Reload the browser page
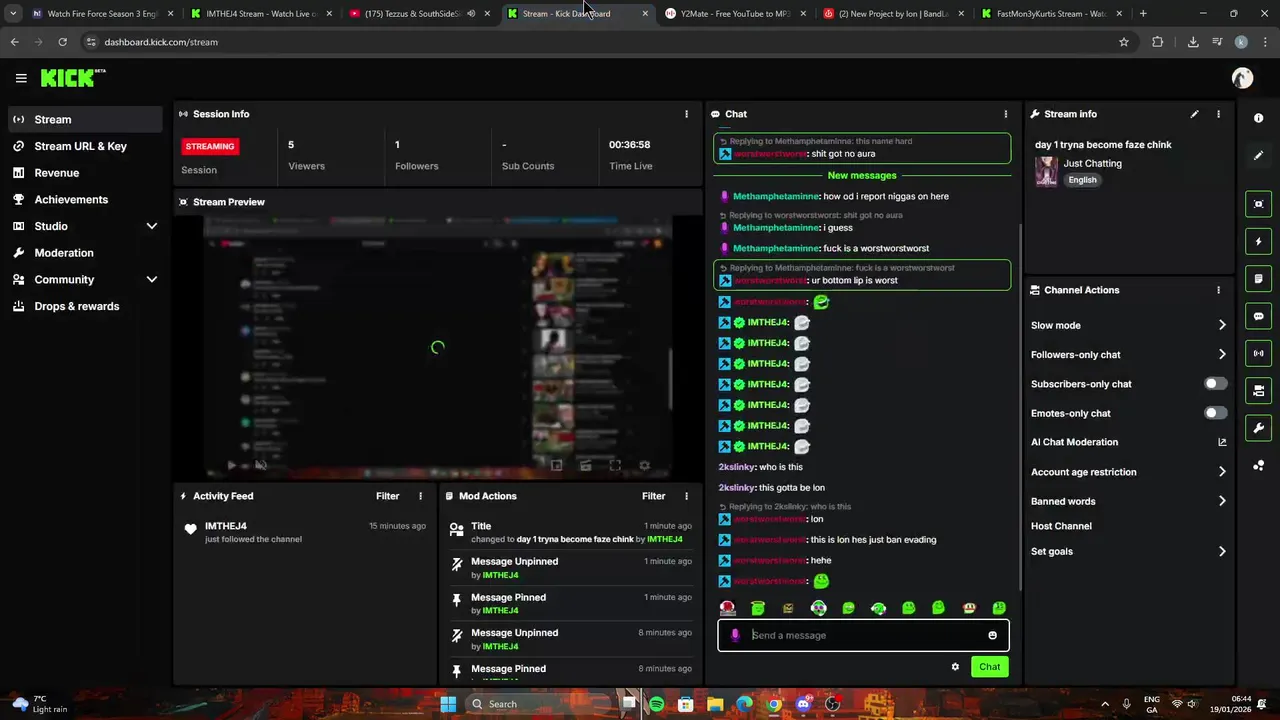The width and height of the screenshot is (1280, 720). (x=62, y=42)
